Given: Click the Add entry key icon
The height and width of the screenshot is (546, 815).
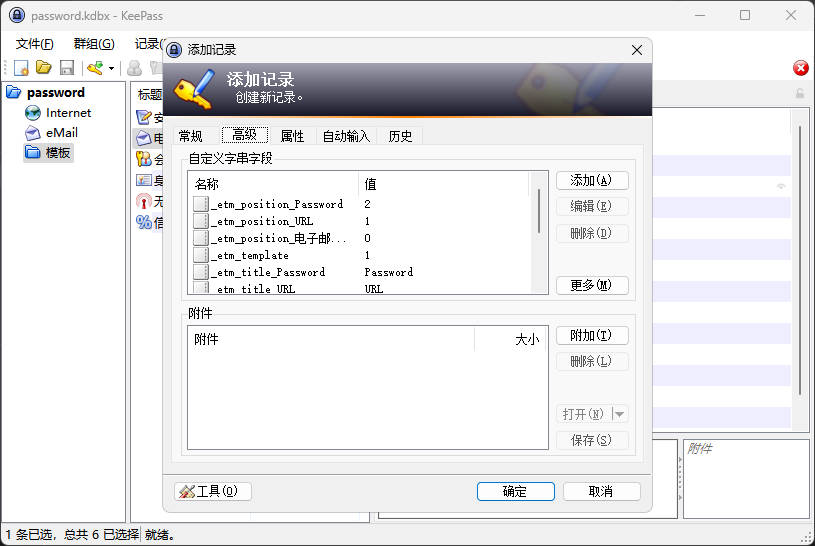Looking at the screenshot, I should pos(95,68).
